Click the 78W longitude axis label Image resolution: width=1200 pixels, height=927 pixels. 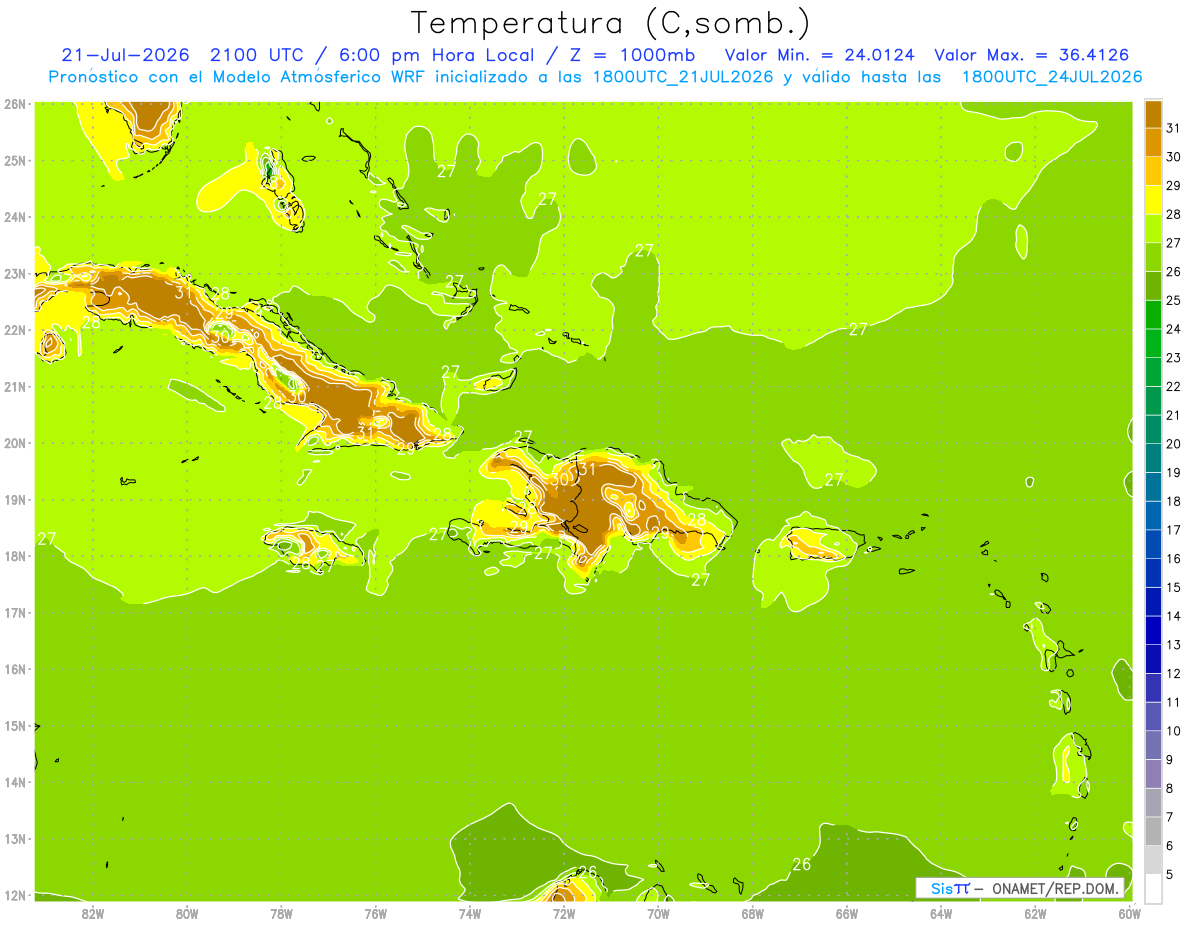281,913
